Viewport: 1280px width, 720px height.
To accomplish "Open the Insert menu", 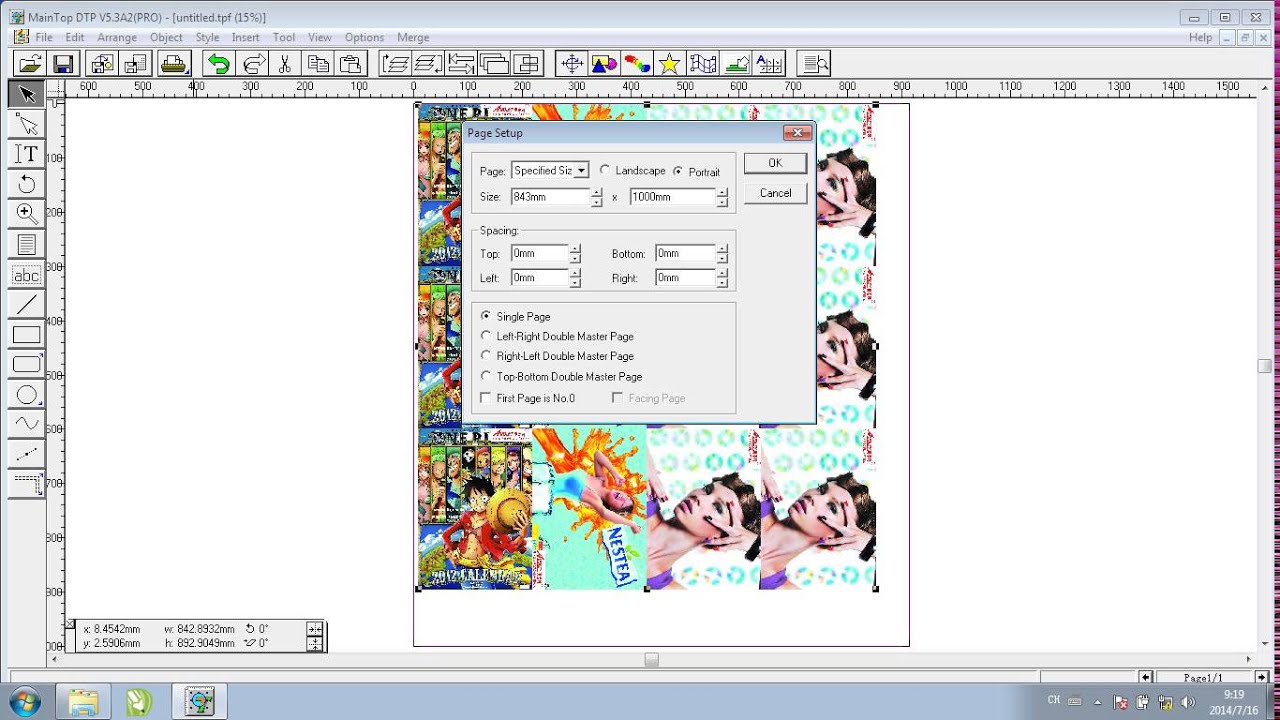I will [x=246, y=37].
